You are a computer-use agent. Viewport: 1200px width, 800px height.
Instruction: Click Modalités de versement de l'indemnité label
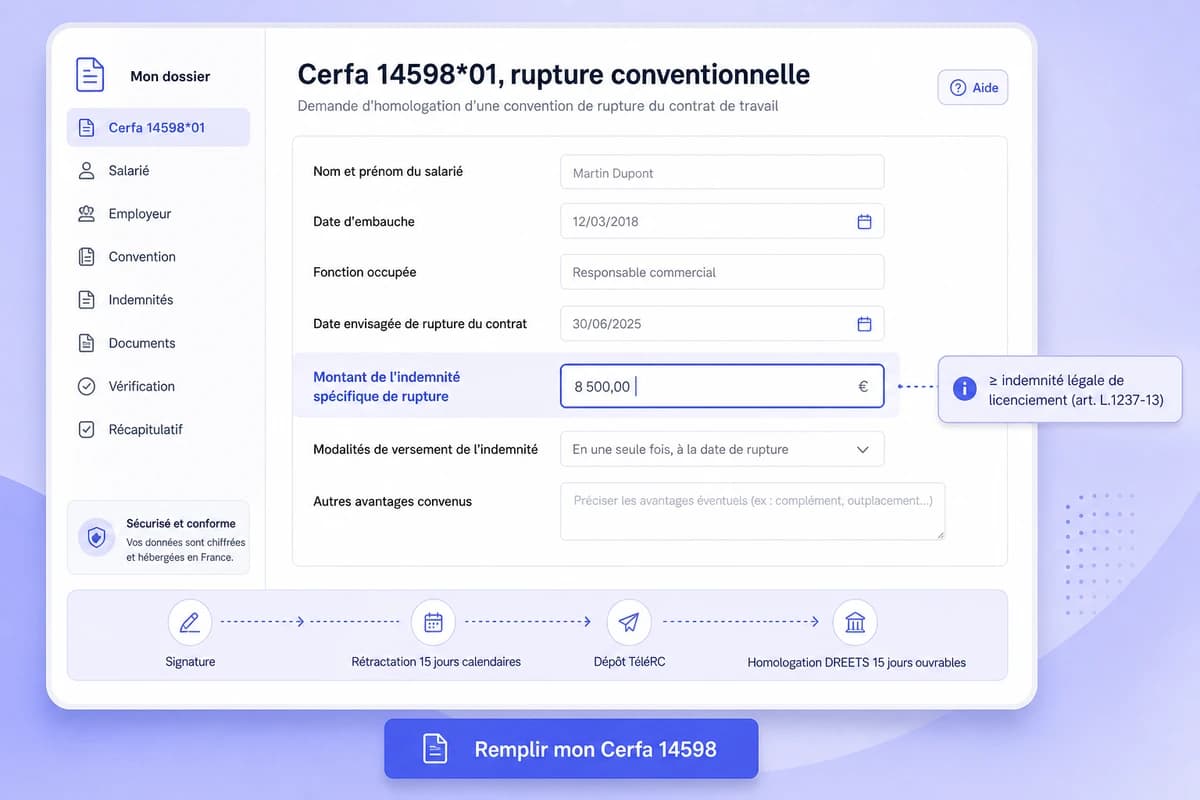(x=426, y=450)
